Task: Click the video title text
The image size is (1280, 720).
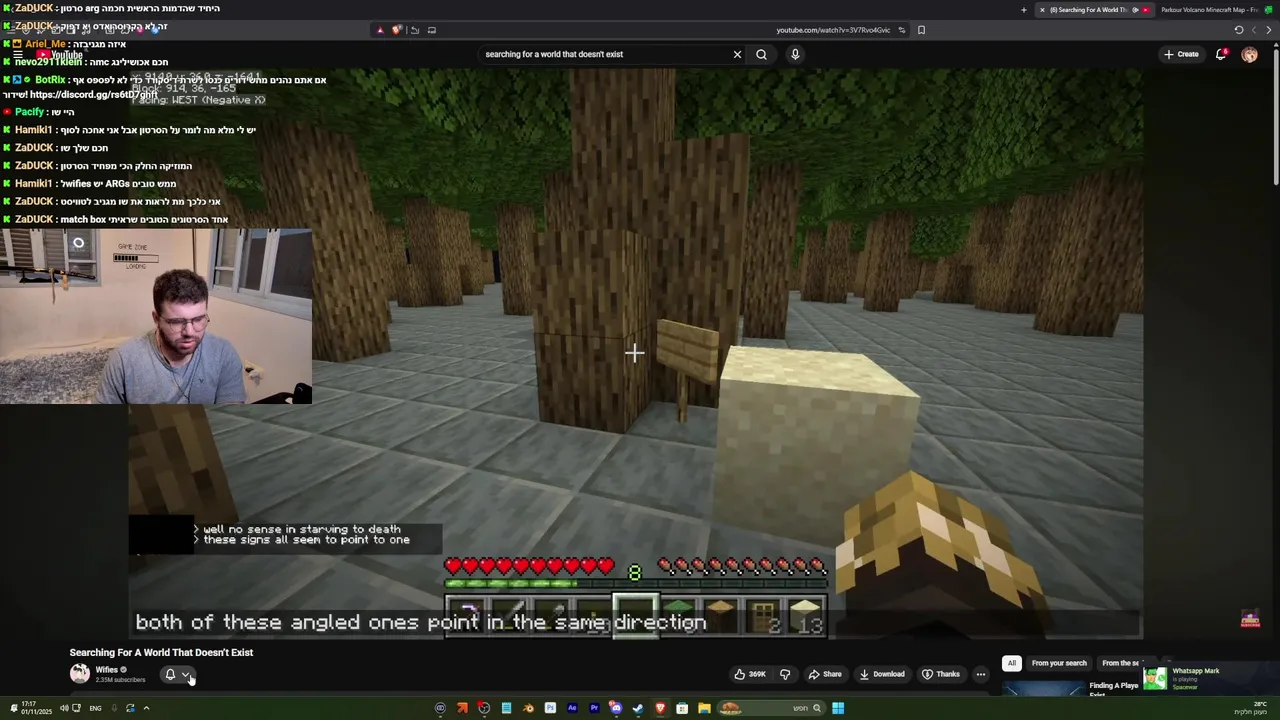Action: pyautogui.click(x=161, y=652)
